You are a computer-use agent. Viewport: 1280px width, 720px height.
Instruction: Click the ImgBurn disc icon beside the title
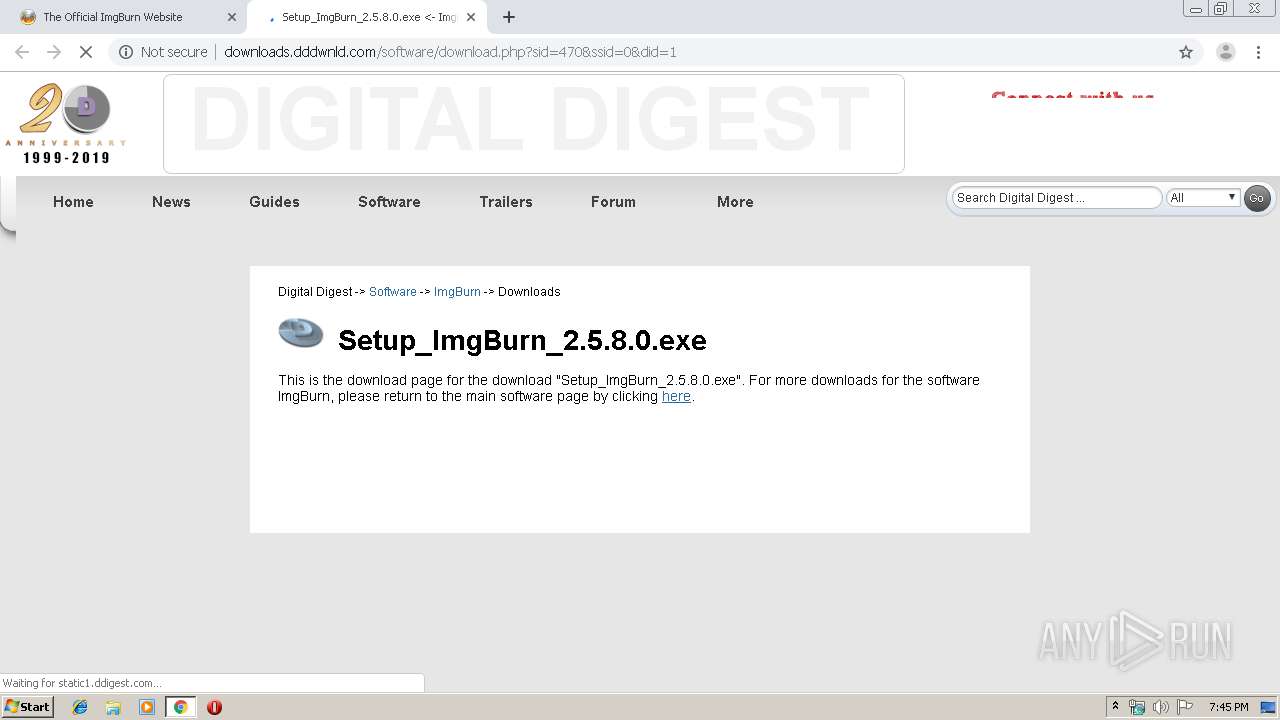(301, 332)
